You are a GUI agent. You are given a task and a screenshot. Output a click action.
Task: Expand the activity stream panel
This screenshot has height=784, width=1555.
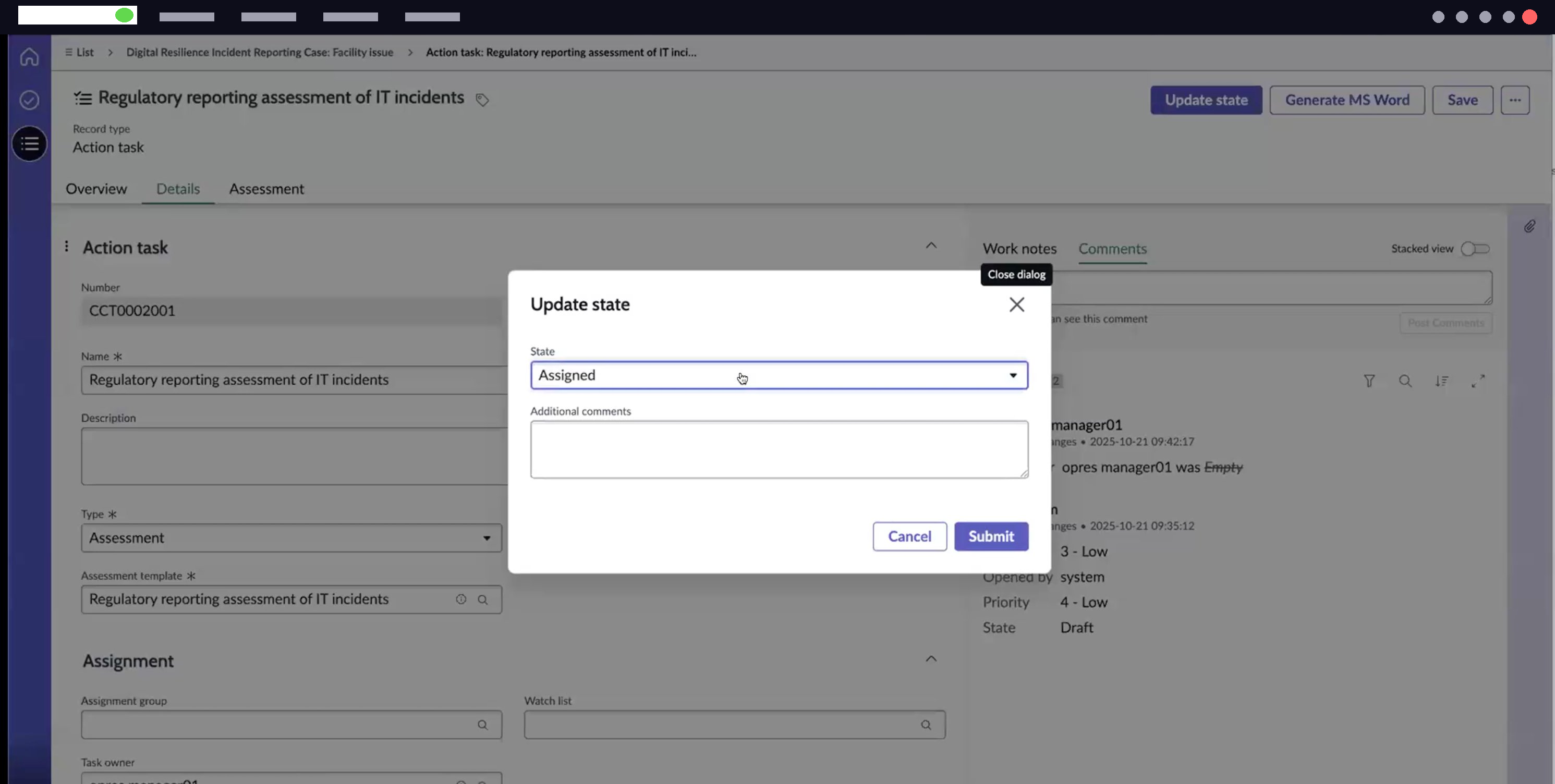tap(1477, 381)
